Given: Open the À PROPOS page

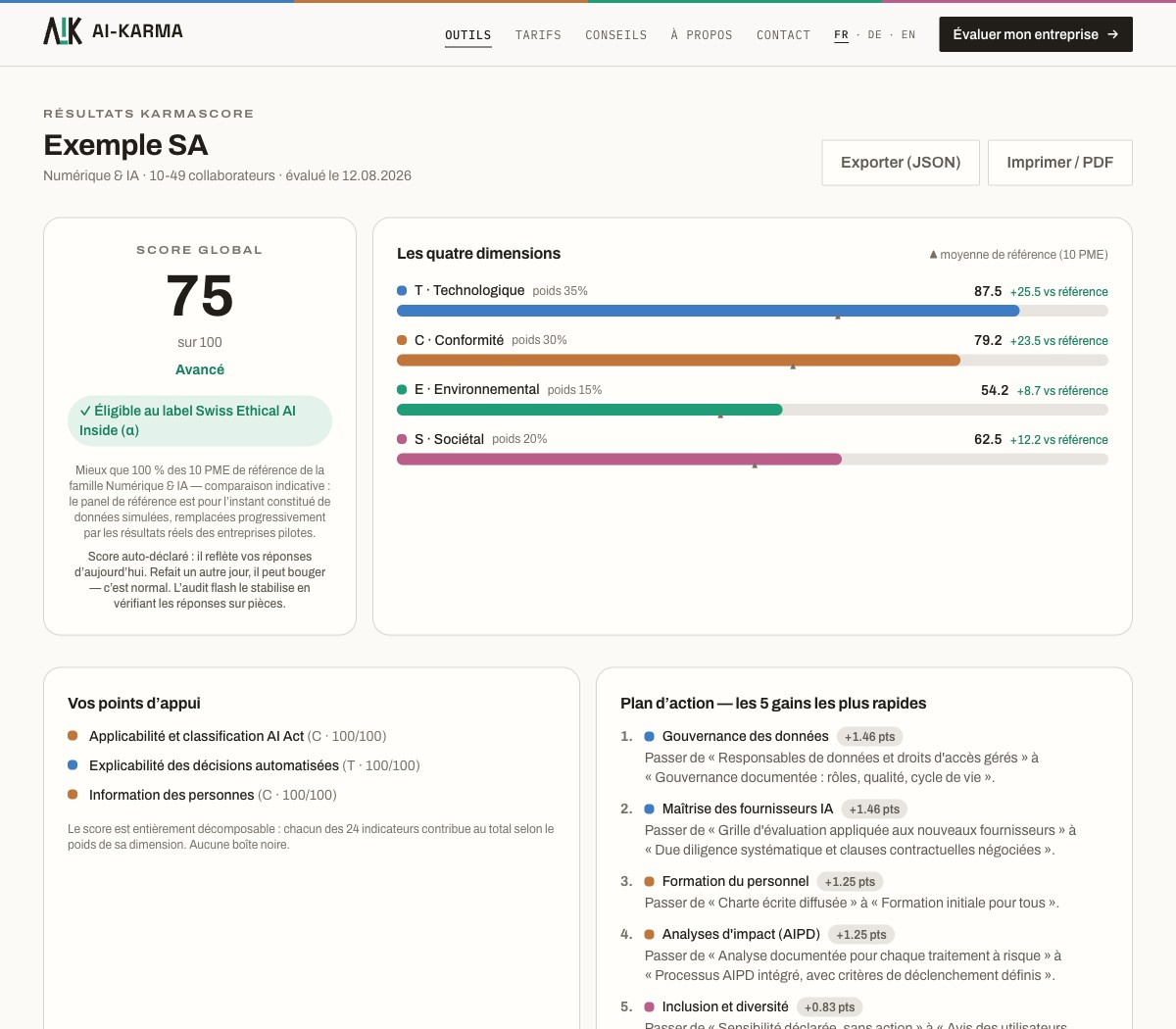Looking at the screenshot, I should point(702,35).
